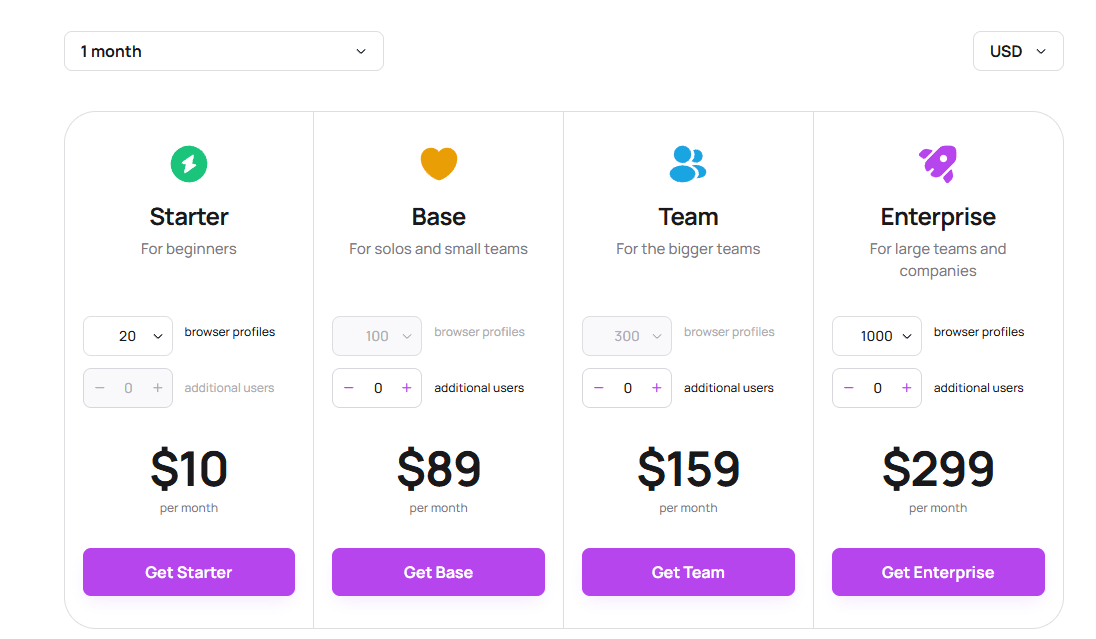Decrease additional users on Base plan
This screenshot has width=1096, height=639.
point(349,388)
